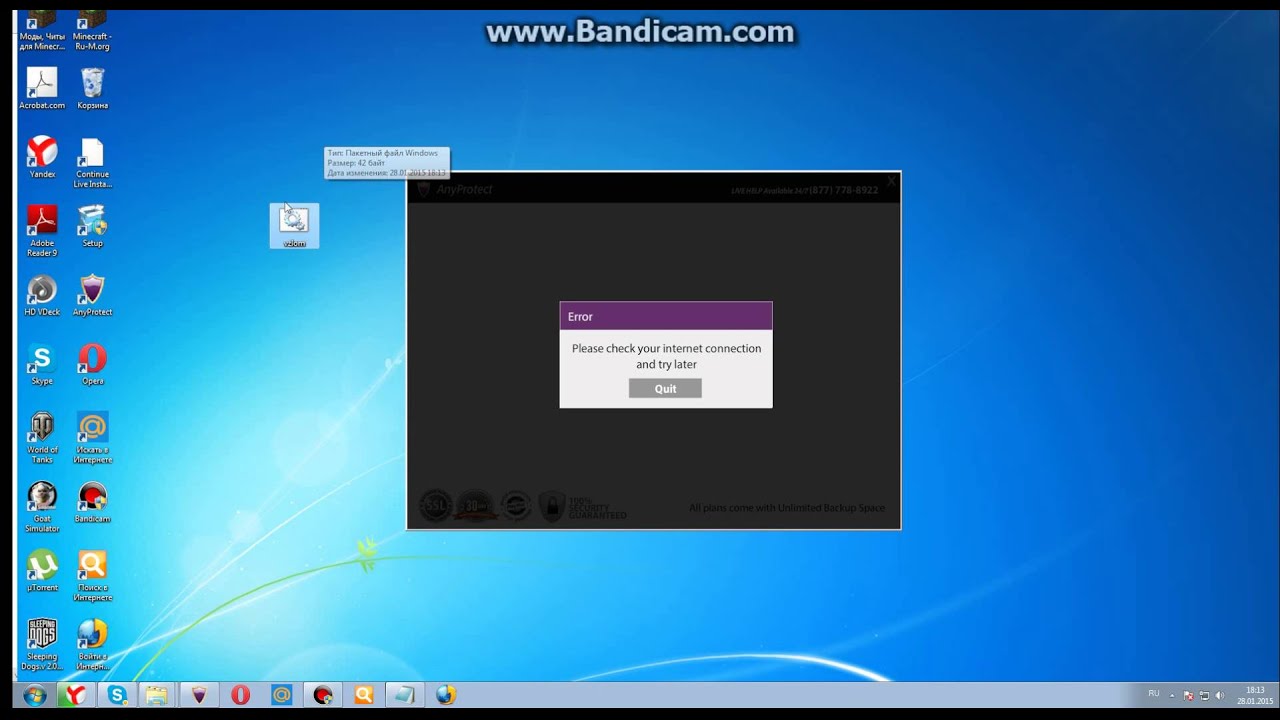The height and width of the screenshot is (720, 1280).
Task: Switch to Bandicam recorder in the taskbar
Action: tap(322, 695)
